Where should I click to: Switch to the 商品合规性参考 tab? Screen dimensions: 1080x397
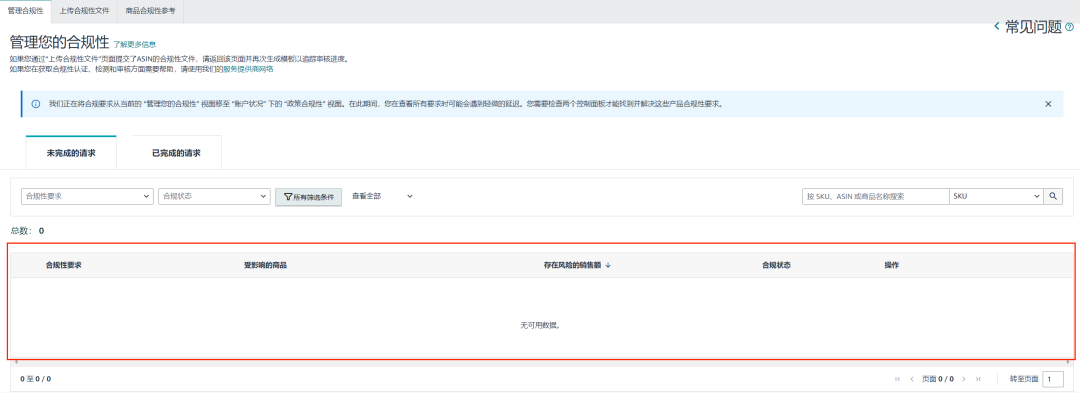150,11
